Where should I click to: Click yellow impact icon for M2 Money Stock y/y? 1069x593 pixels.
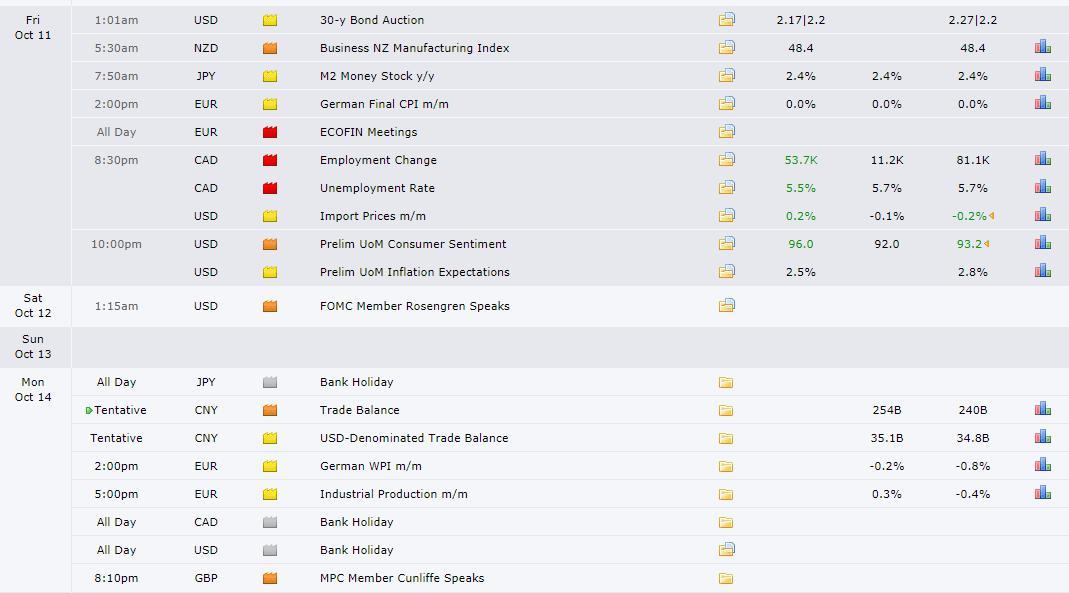(270, 76)
